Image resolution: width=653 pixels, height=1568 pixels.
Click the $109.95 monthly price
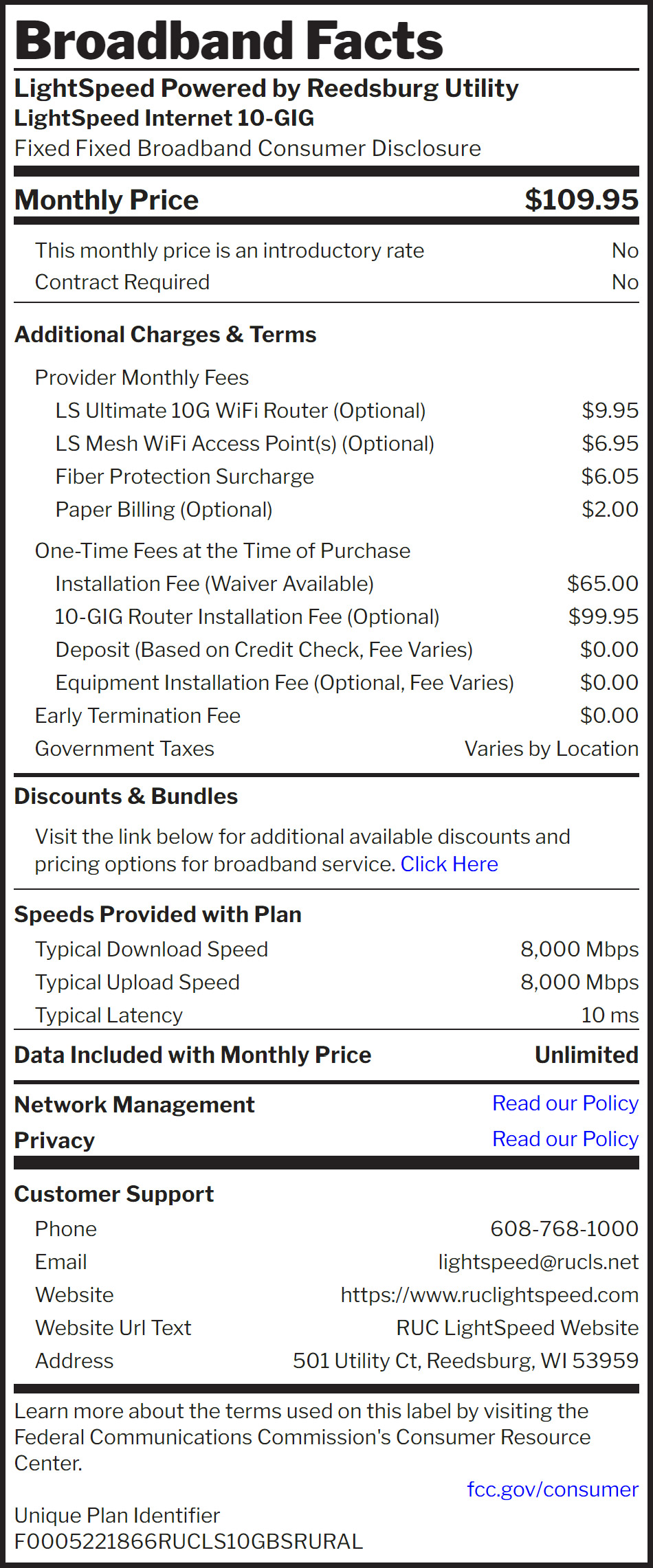pyautogui.click(x=581, y=199)
